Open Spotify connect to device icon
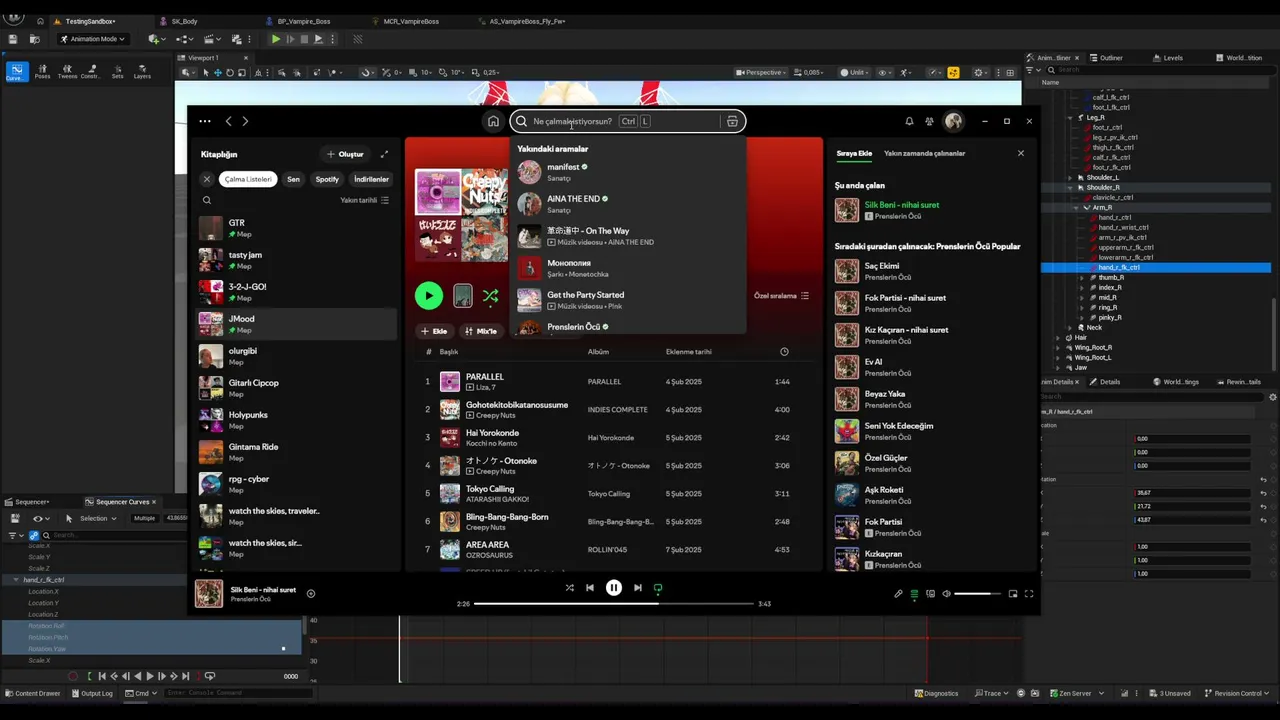 click(x=930, y=594)
